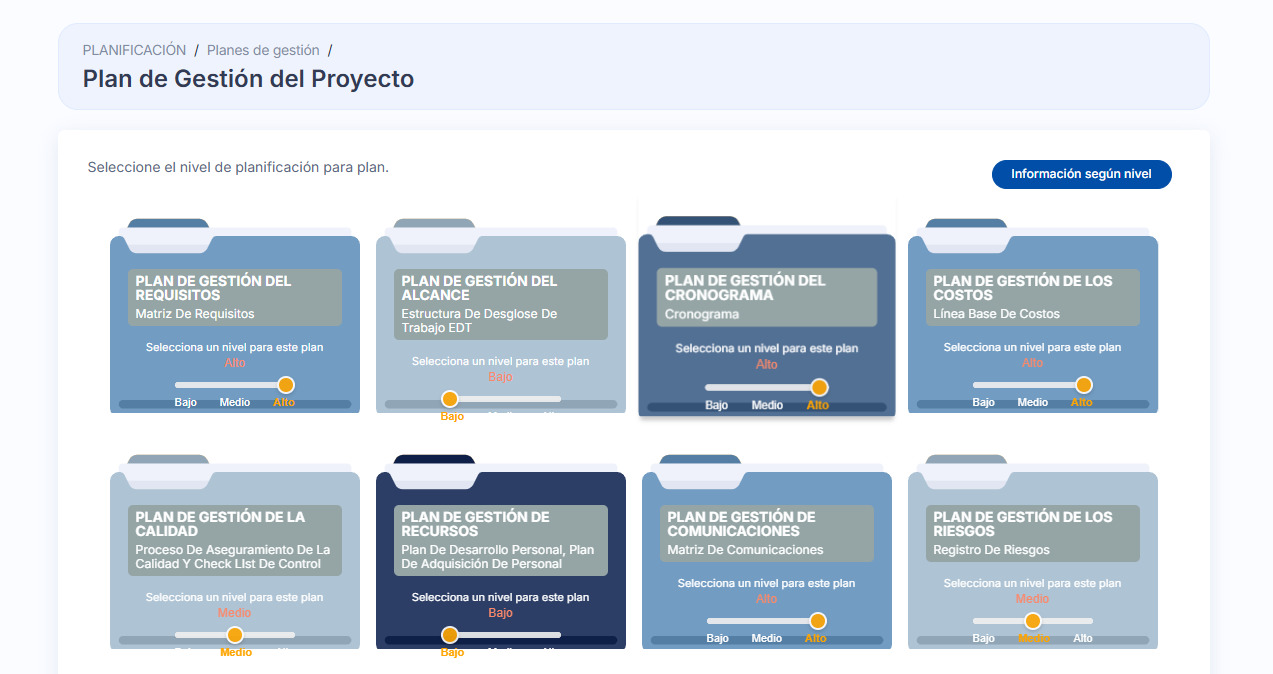Screen dimensions: 1273x674
Task: Click the Cronograma subtitle in schedule card
Action: point(702,315)
